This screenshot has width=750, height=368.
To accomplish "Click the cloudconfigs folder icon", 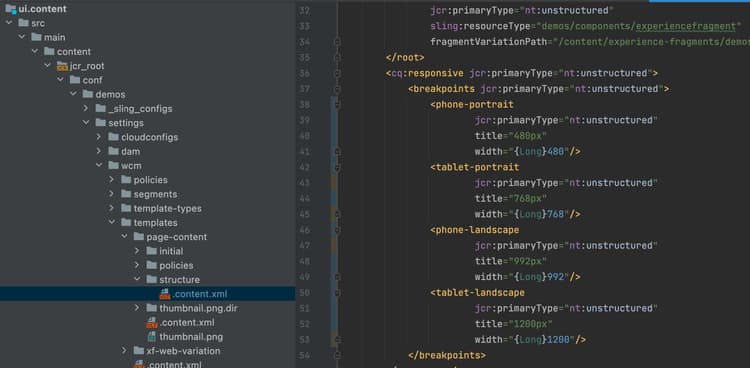I will point(113,137).
